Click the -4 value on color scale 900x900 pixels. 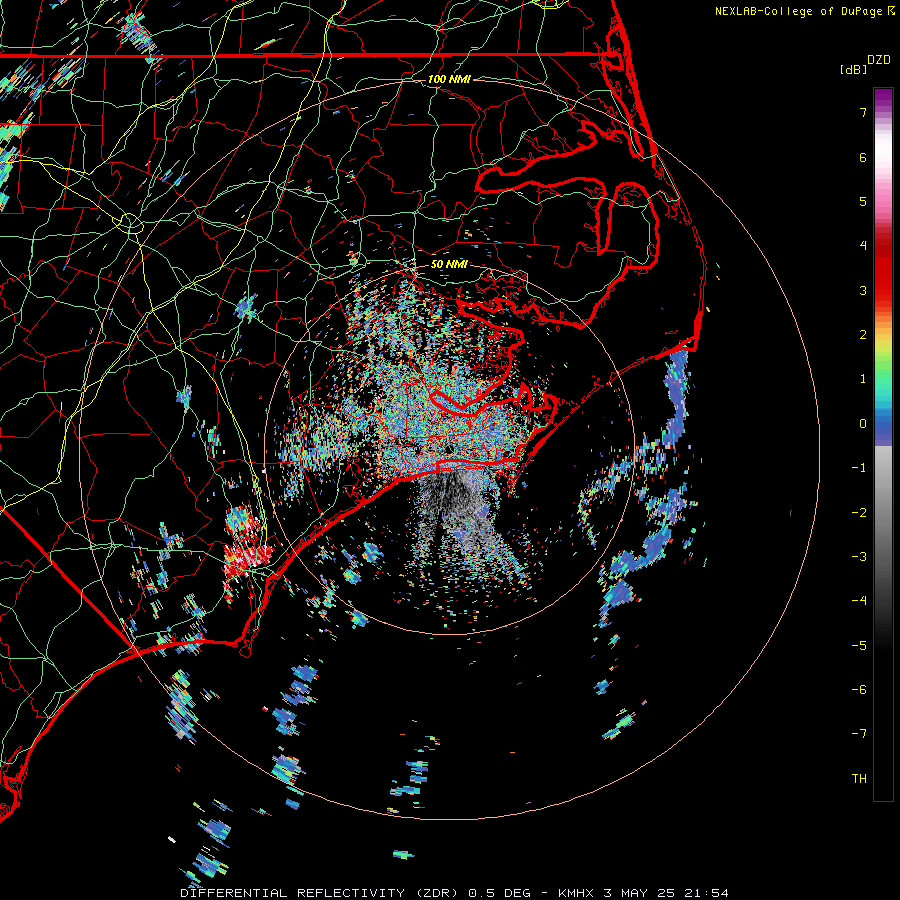[859, 601]
